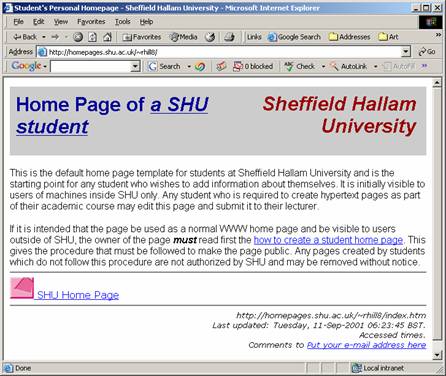Click the Windows flag throbber logo
446x376 pixels.
(430, 22)
